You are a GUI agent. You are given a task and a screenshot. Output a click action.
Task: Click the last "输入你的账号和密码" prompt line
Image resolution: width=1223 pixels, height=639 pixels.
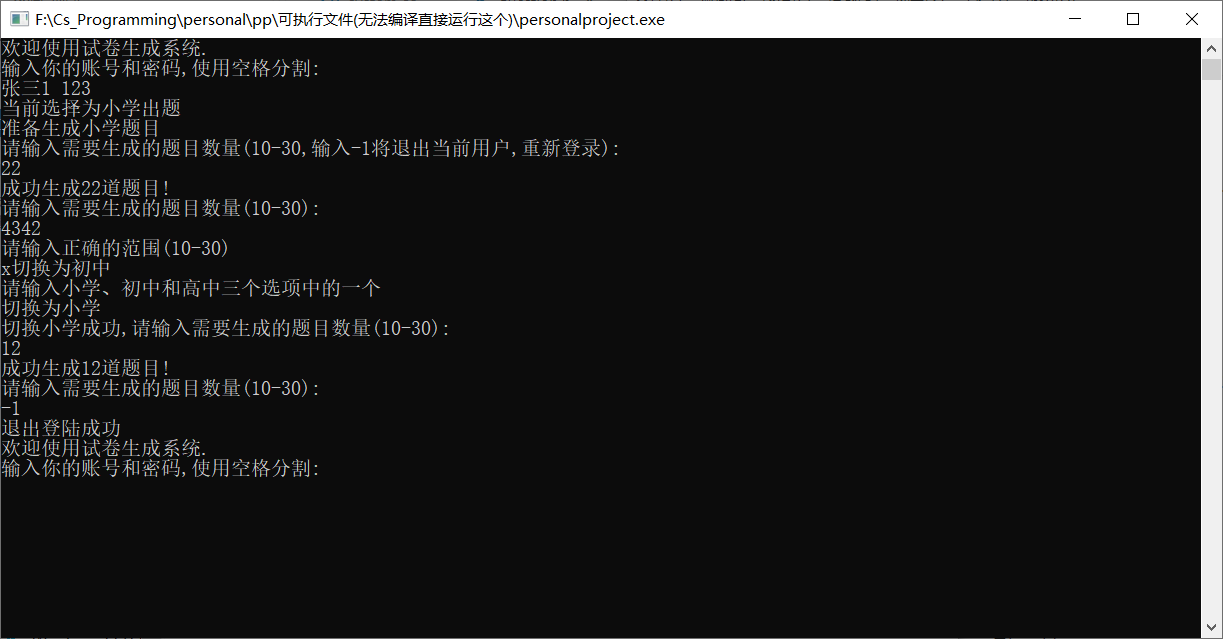pyautogui.click(x=160, y=469)
